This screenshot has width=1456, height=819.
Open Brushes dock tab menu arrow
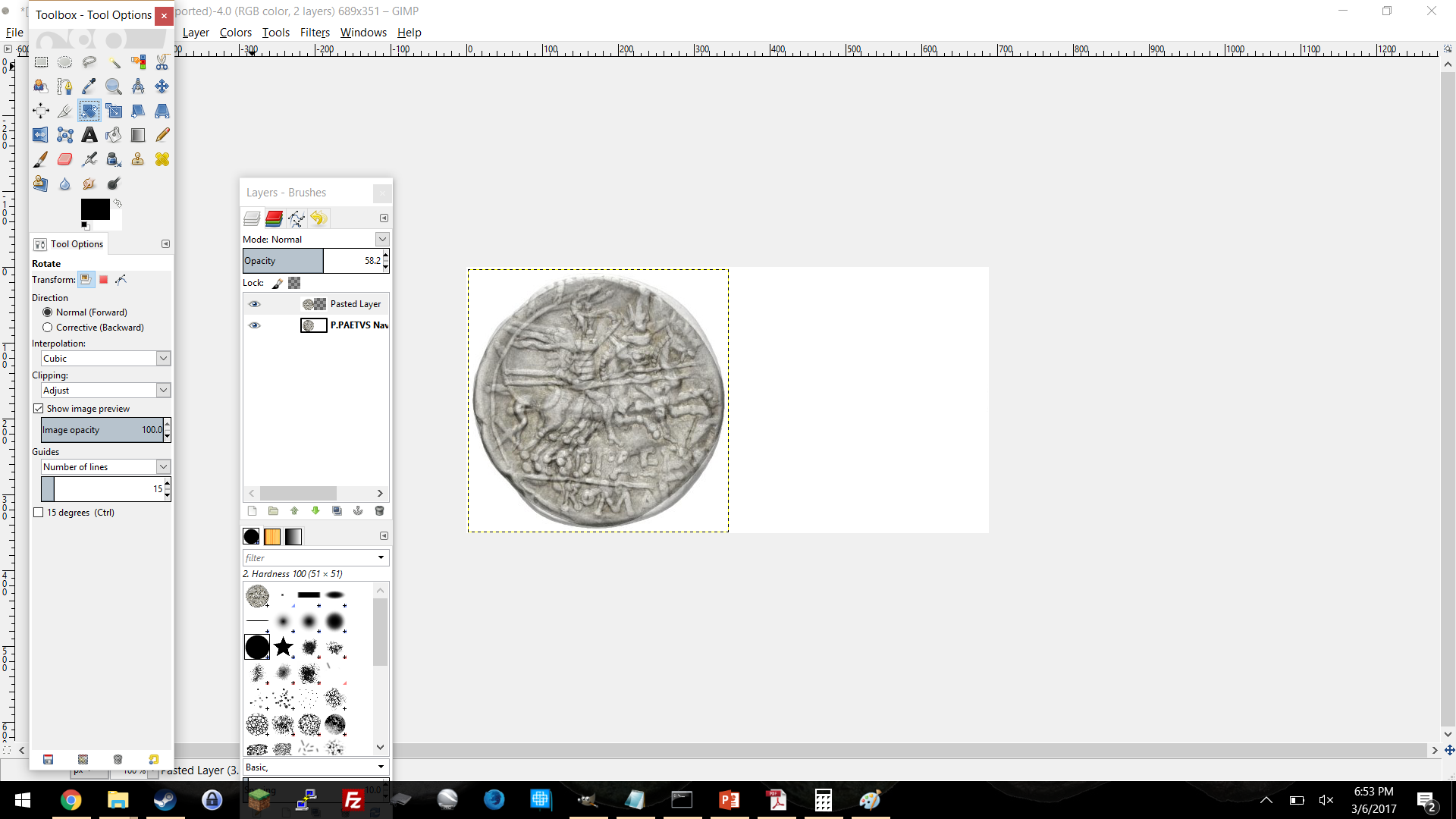click(x=384, y=536)
